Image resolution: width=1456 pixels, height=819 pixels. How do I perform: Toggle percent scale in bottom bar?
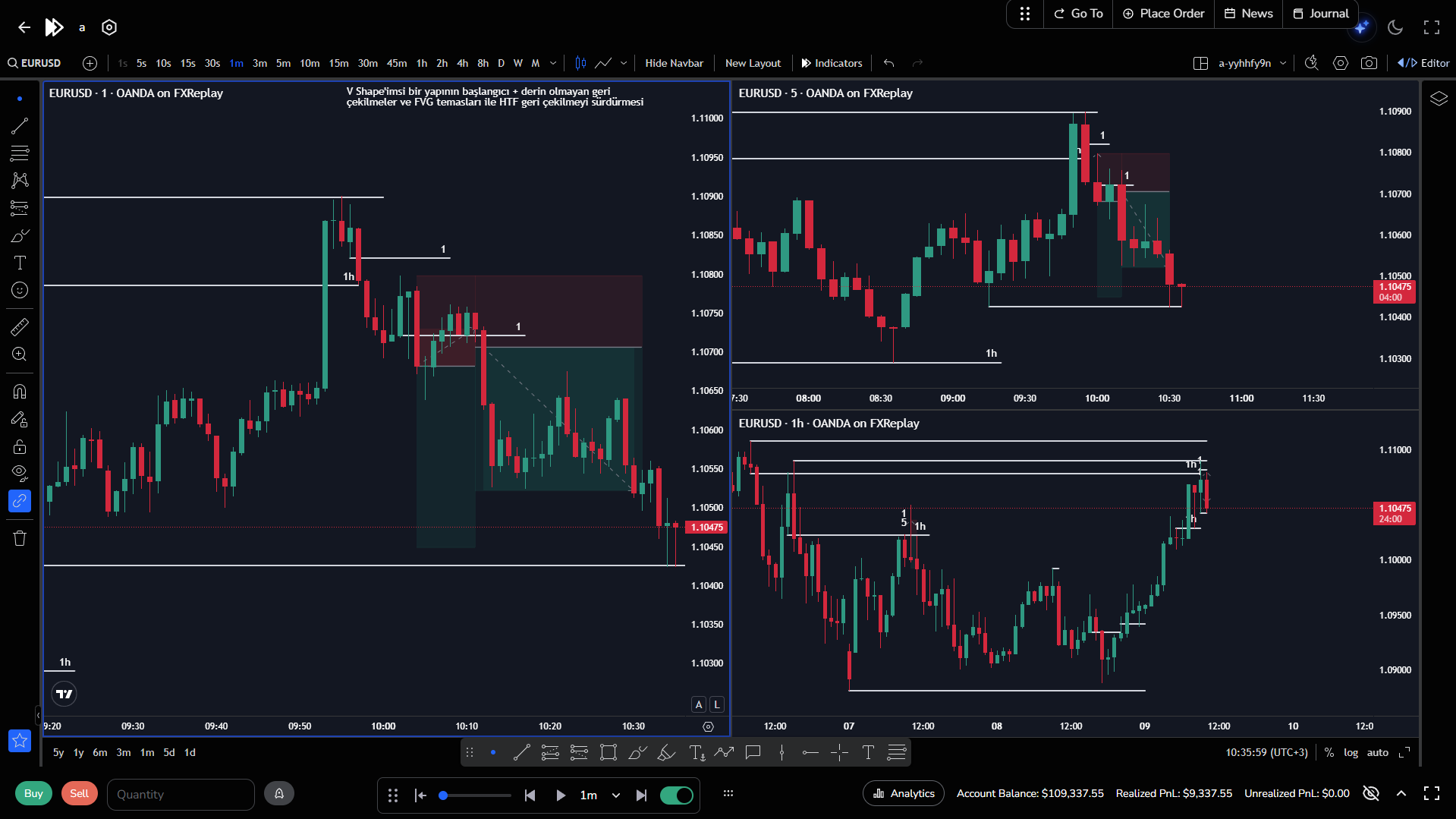[x=1329, y=752]
